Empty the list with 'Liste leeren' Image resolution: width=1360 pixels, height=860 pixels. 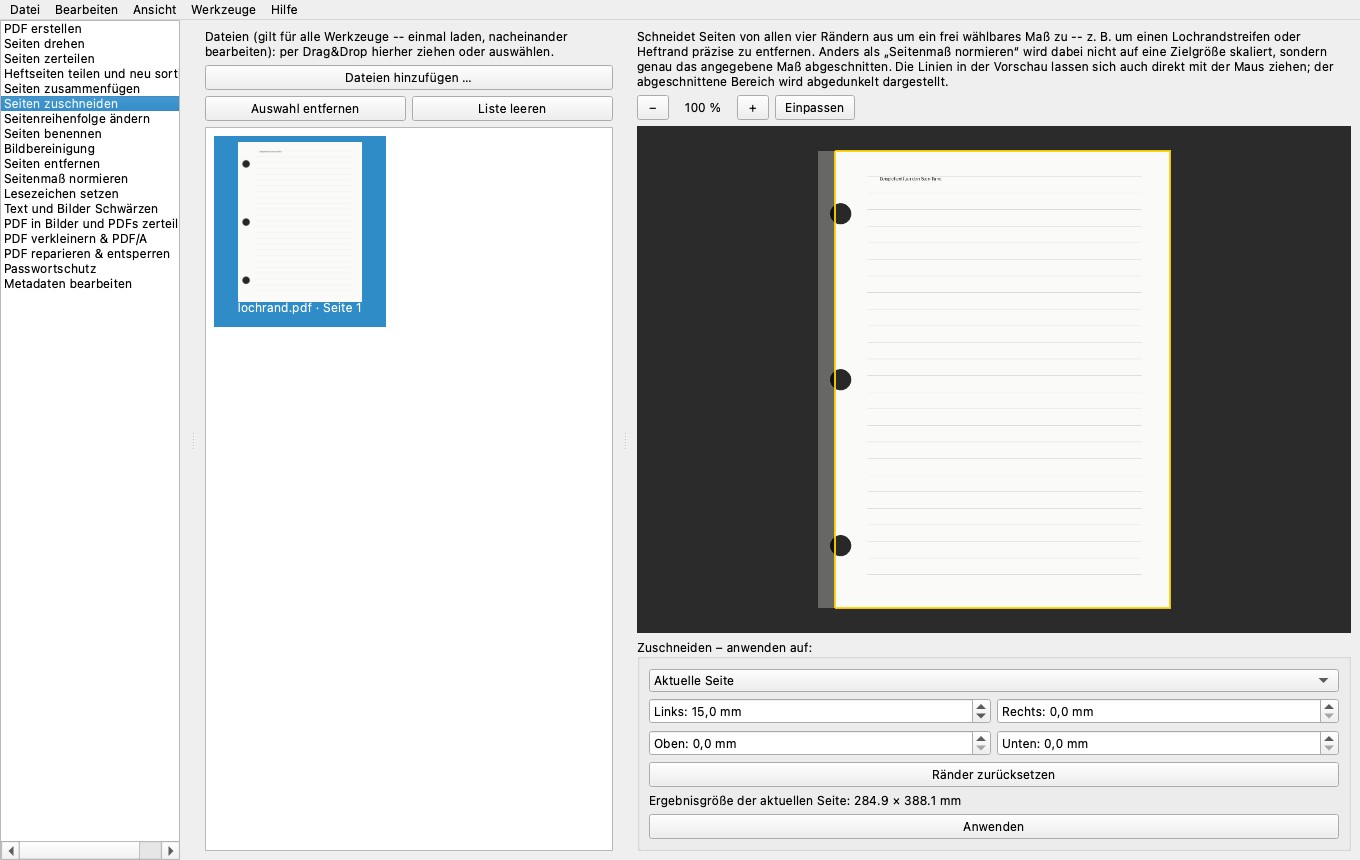pyautogui.click(x=512, y=108)
